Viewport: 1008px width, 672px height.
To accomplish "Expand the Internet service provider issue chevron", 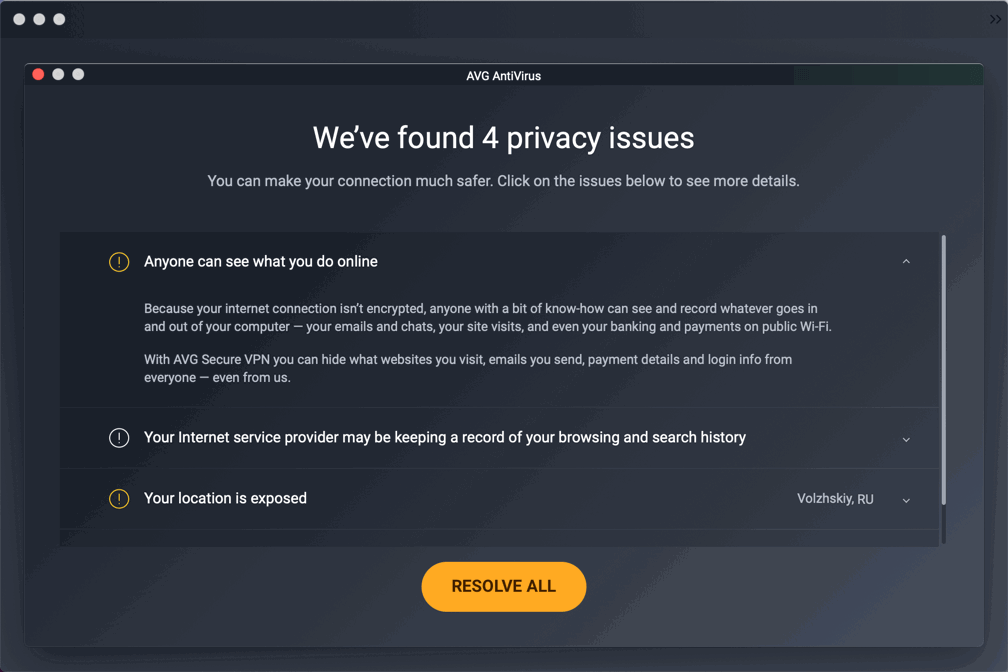I will tap(906, 439).
